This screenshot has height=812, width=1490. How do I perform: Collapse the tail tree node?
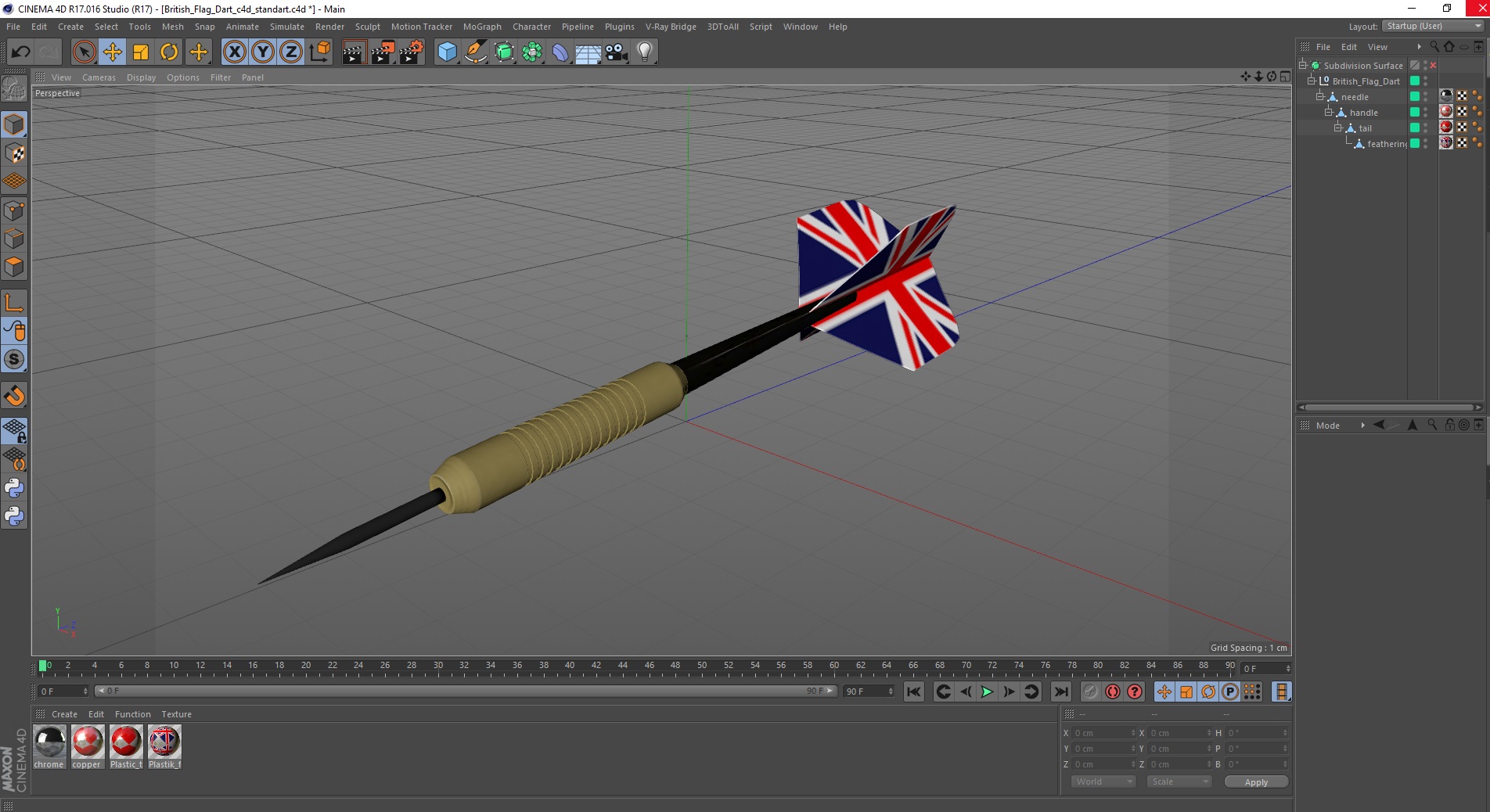point(1337,128)
